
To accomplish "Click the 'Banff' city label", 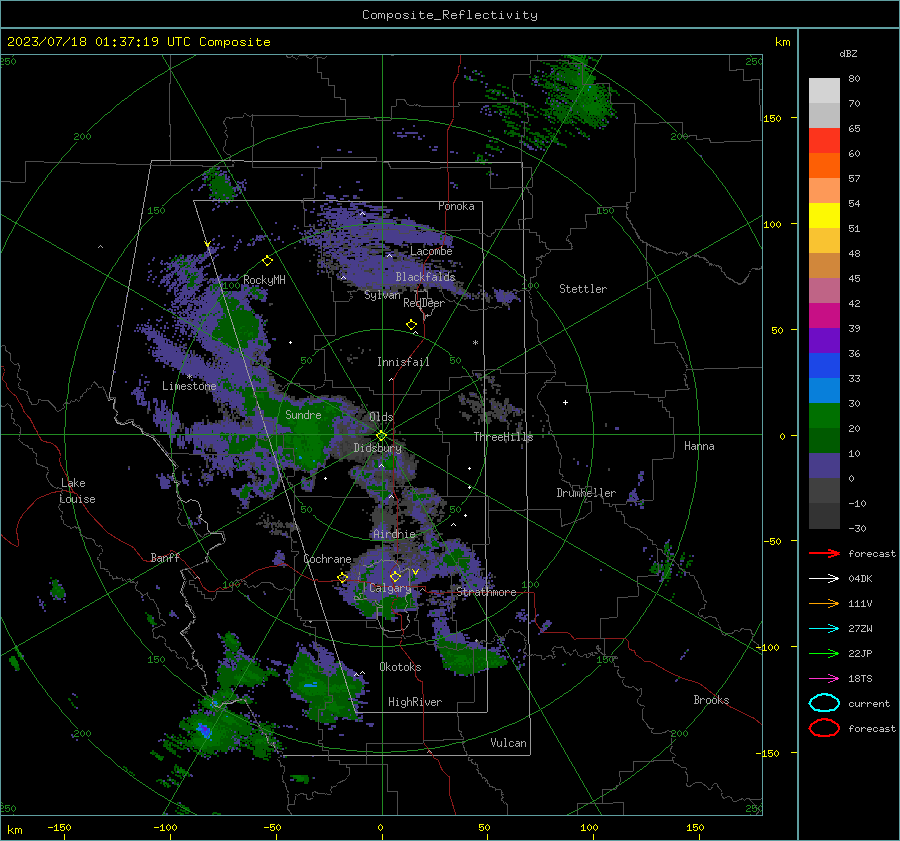I will pos(165,557).
